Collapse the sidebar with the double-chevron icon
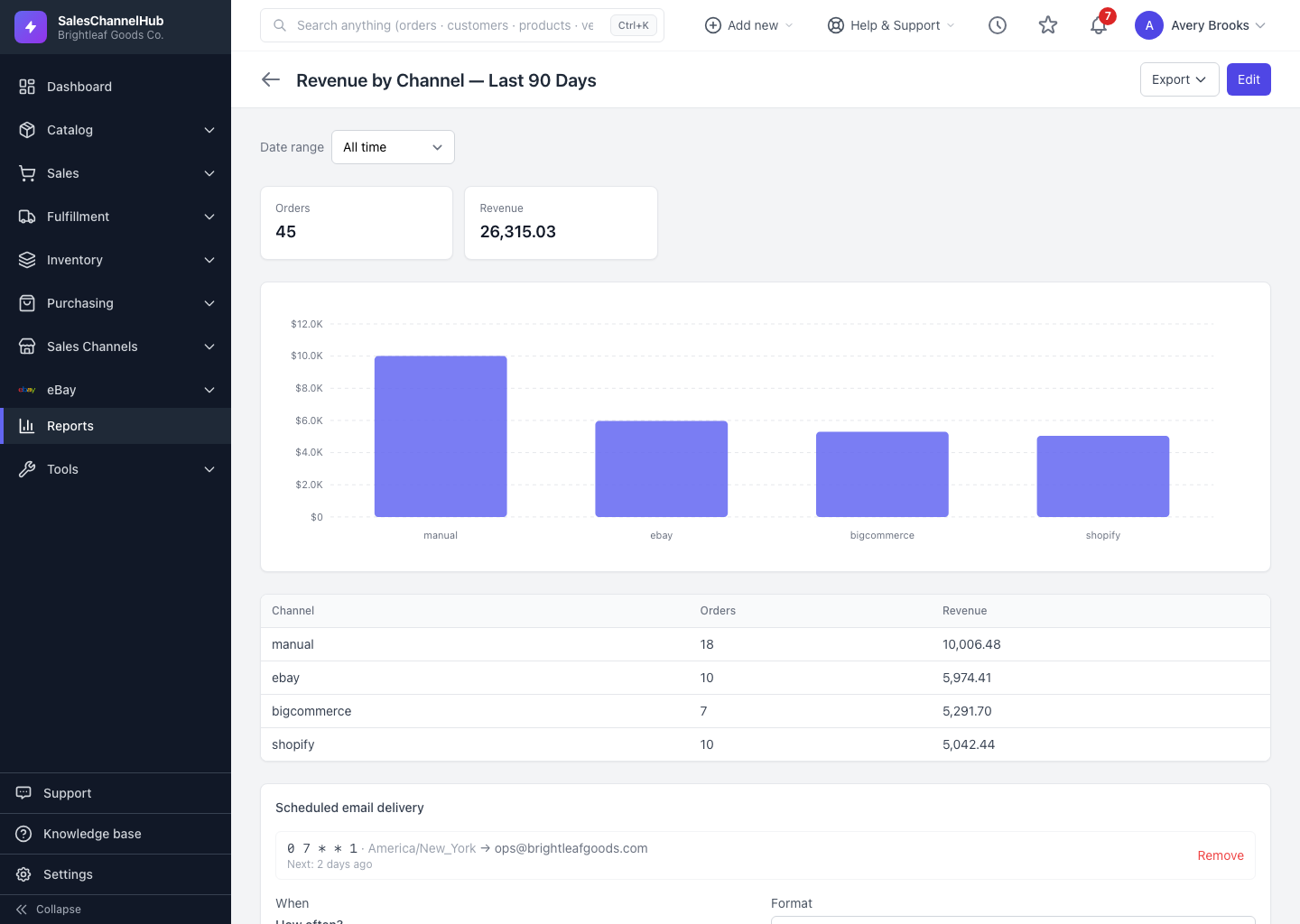Screen dimensions: 1300x924 tap(22, 910)
